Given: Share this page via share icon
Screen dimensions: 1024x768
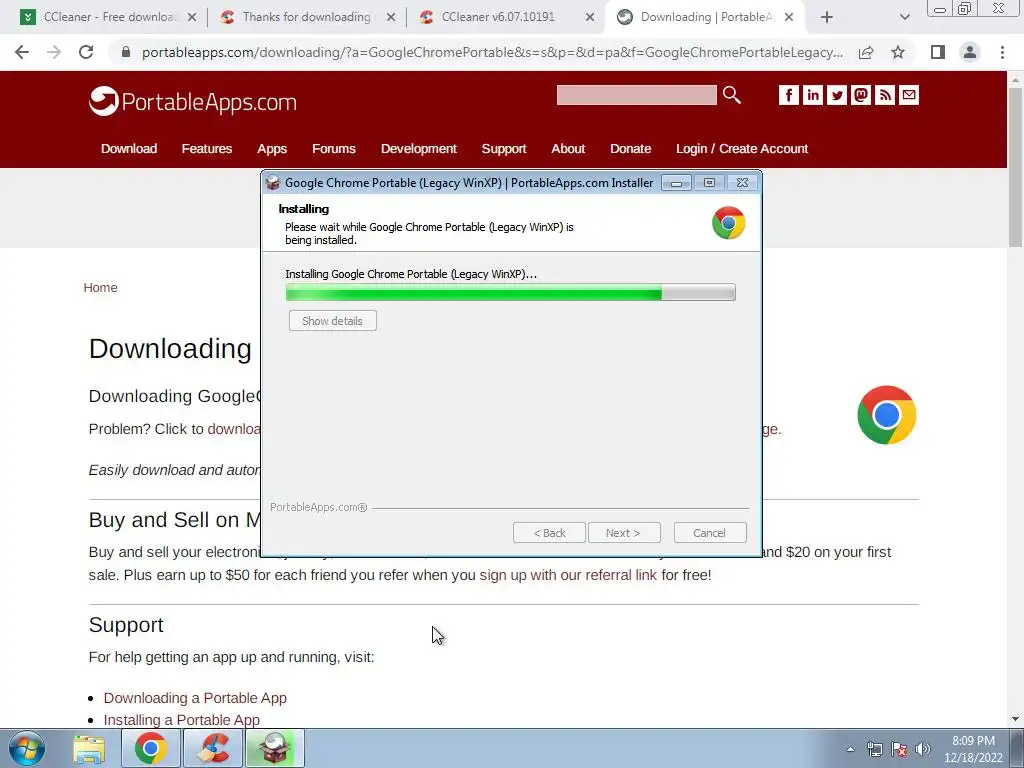Looking at the screenshot, I should pos(866,52).
